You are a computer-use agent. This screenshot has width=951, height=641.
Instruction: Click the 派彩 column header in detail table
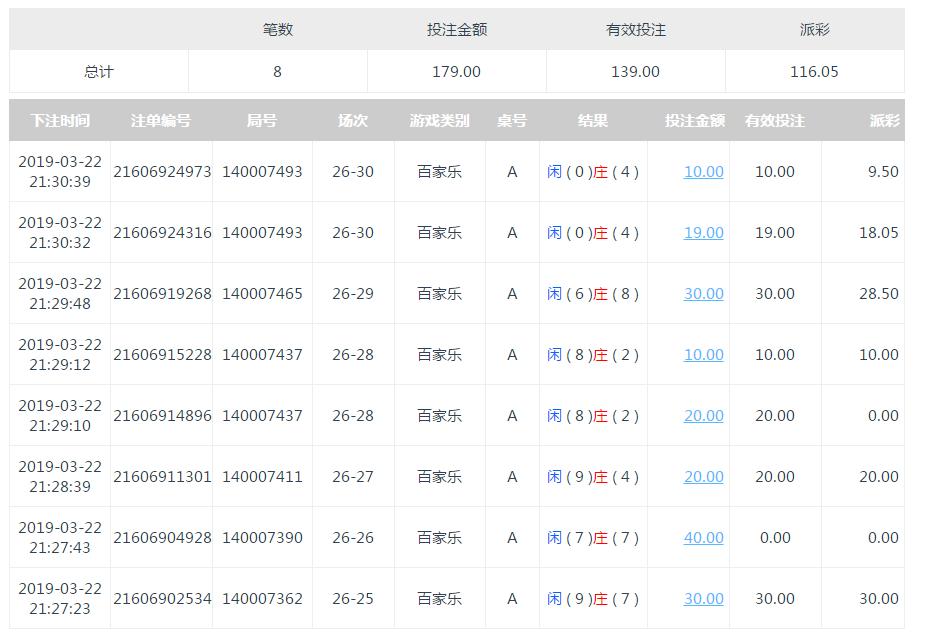coord(885,121)
